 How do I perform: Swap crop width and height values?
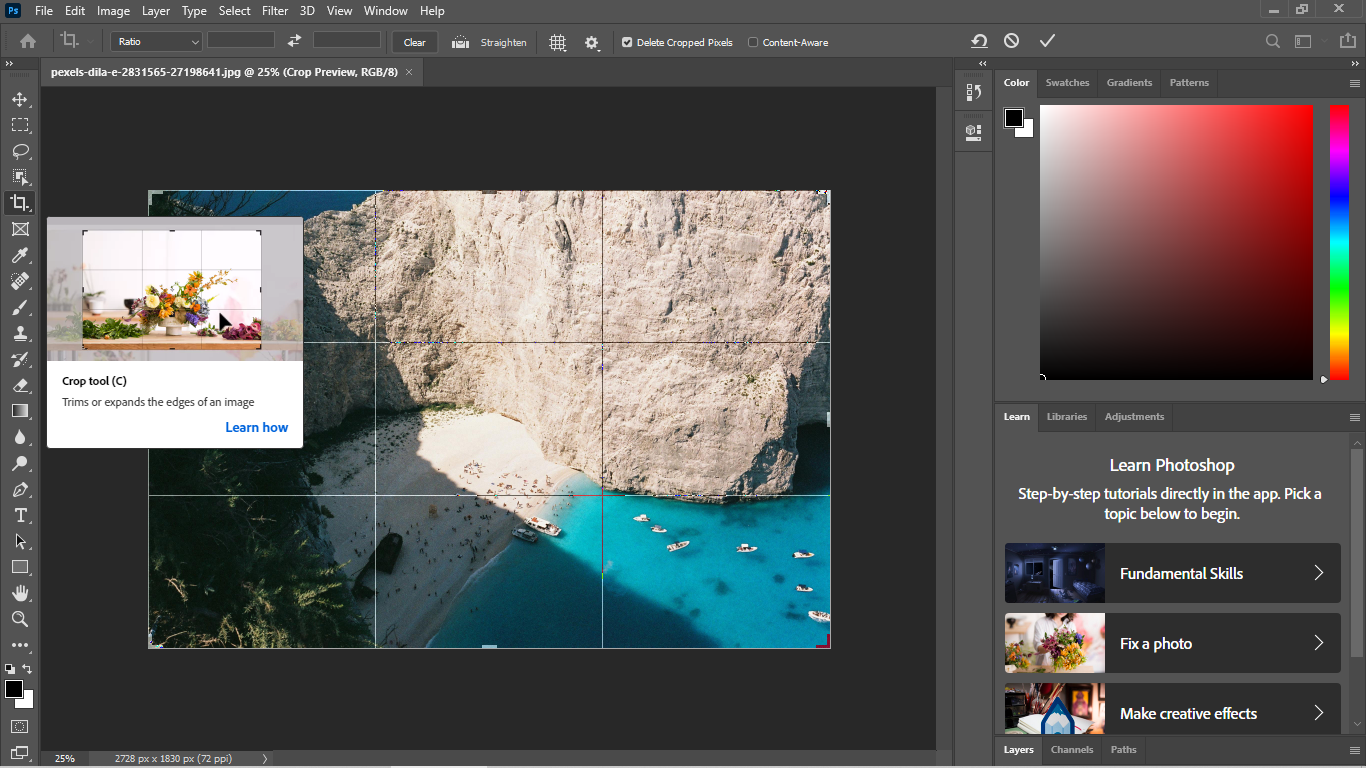pos(294,41)
